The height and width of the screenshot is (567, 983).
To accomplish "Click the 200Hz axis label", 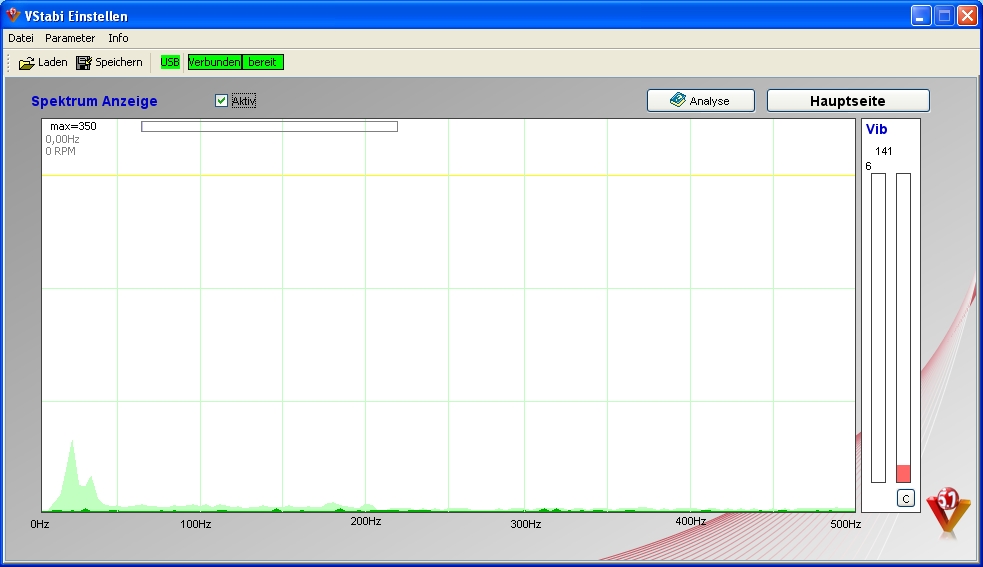I will 365,521.
